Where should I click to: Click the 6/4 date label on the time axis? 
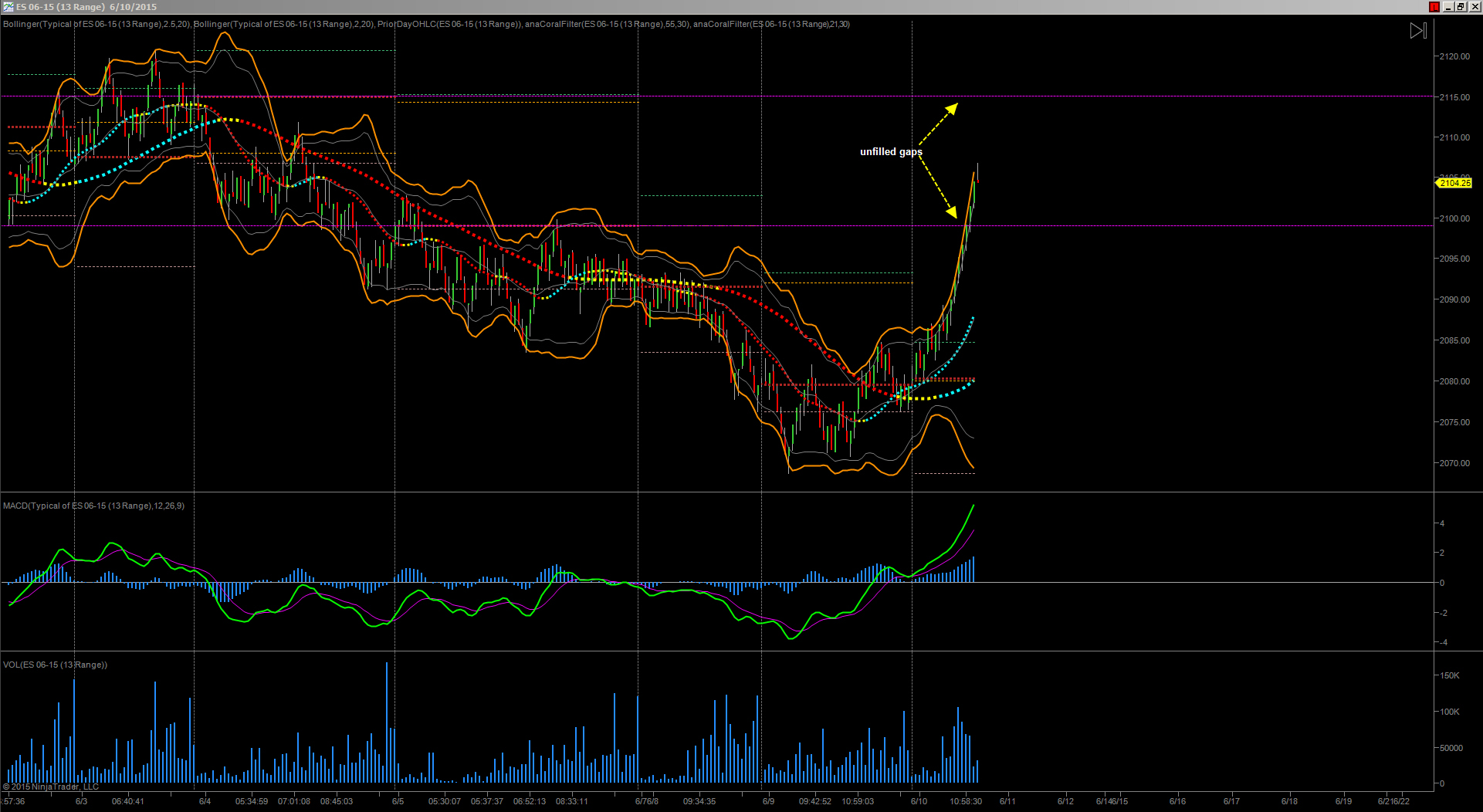point(205,801)
